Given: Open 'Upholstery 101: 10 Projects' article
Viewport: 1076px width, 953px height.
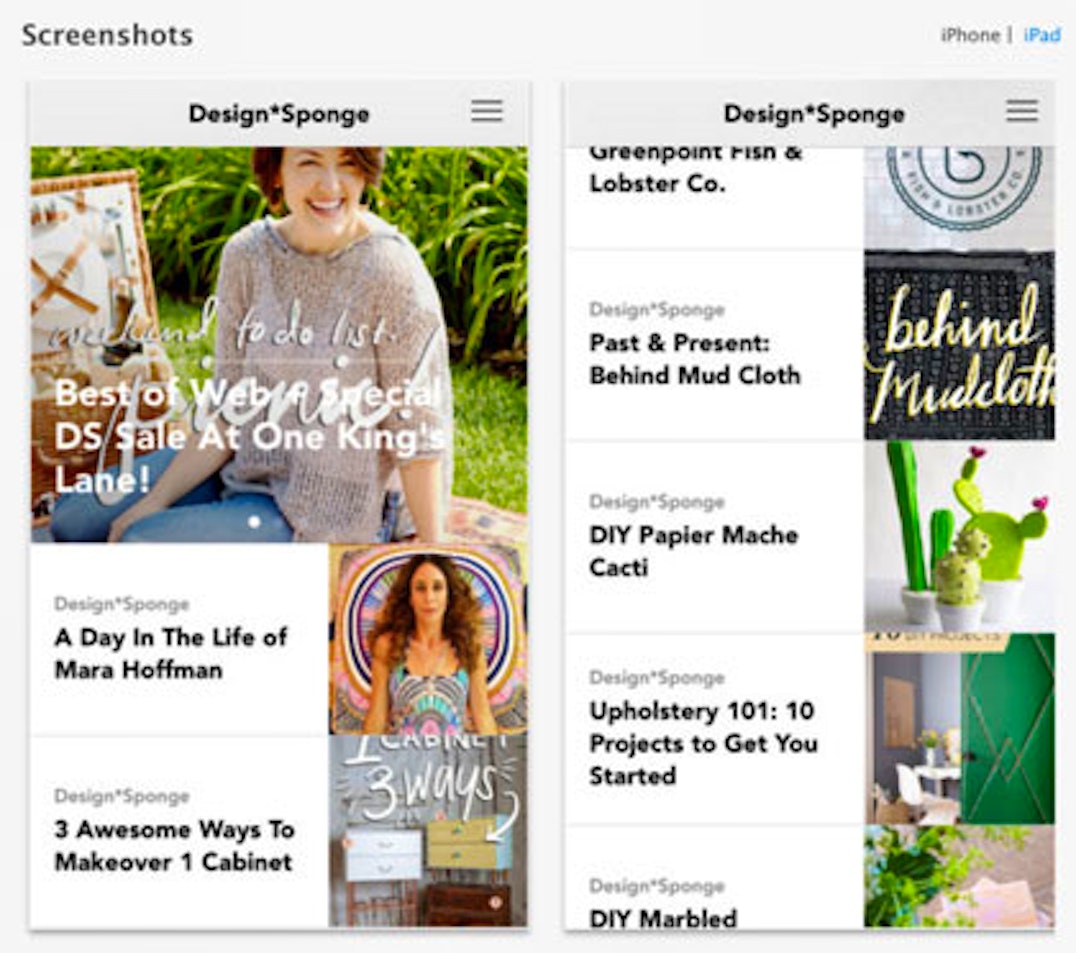Looking at the screenshot, I should [x=703, y=743].
